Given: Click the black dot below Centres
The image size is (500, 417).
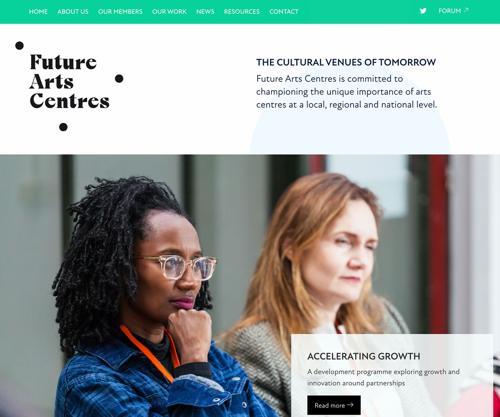Looking at the screenshot, I should pos(63,127).
